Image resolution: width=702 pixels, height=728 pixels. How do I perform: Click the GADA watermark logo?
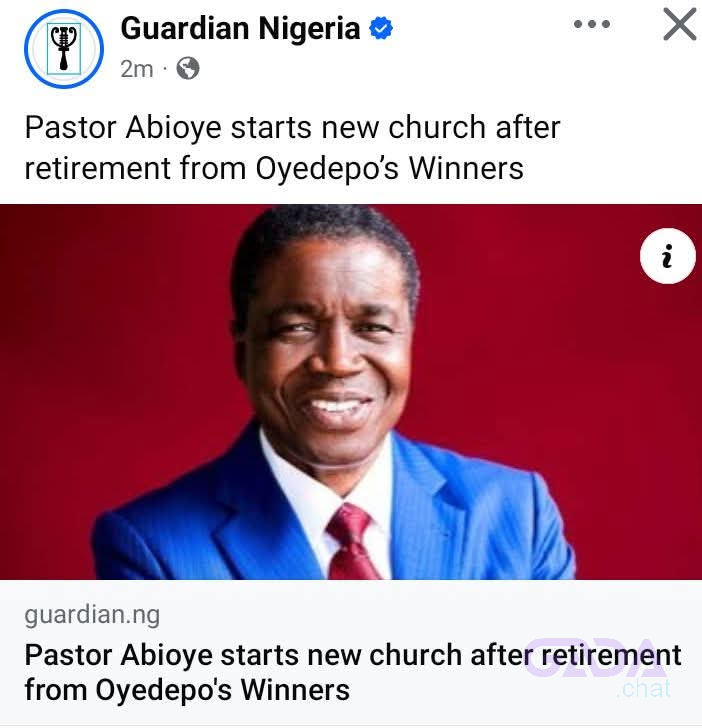597,657
